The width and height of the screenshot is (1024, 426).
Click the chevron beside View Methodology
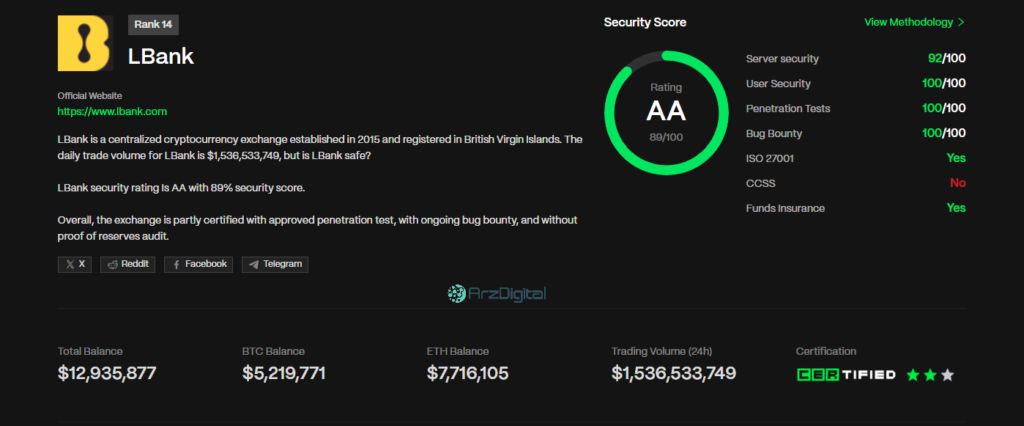pos(961,22)
